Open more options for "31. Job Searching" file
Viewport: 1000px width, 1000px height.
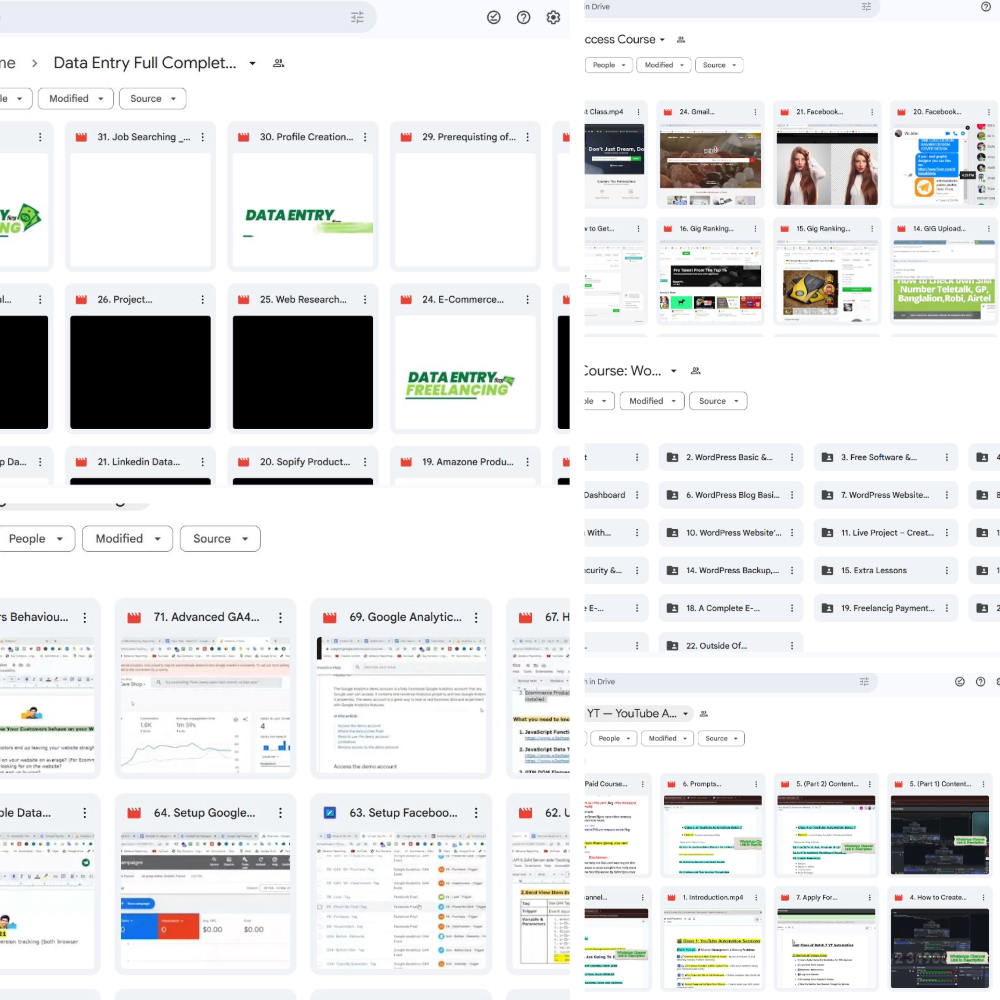(x=203, y=137)
